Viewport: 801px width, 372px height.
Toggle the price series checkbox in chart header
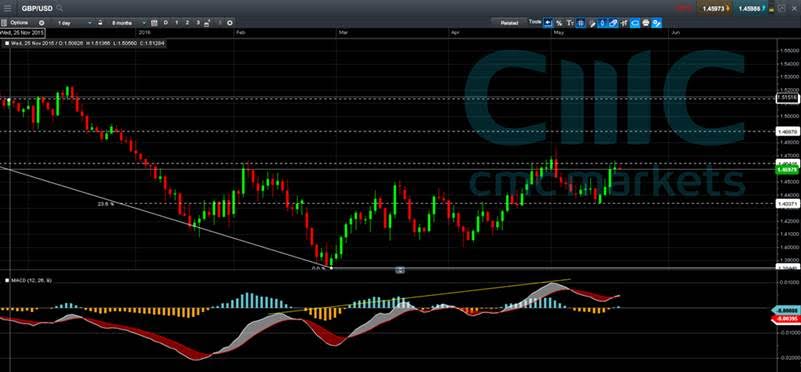[x=6, y=43]
